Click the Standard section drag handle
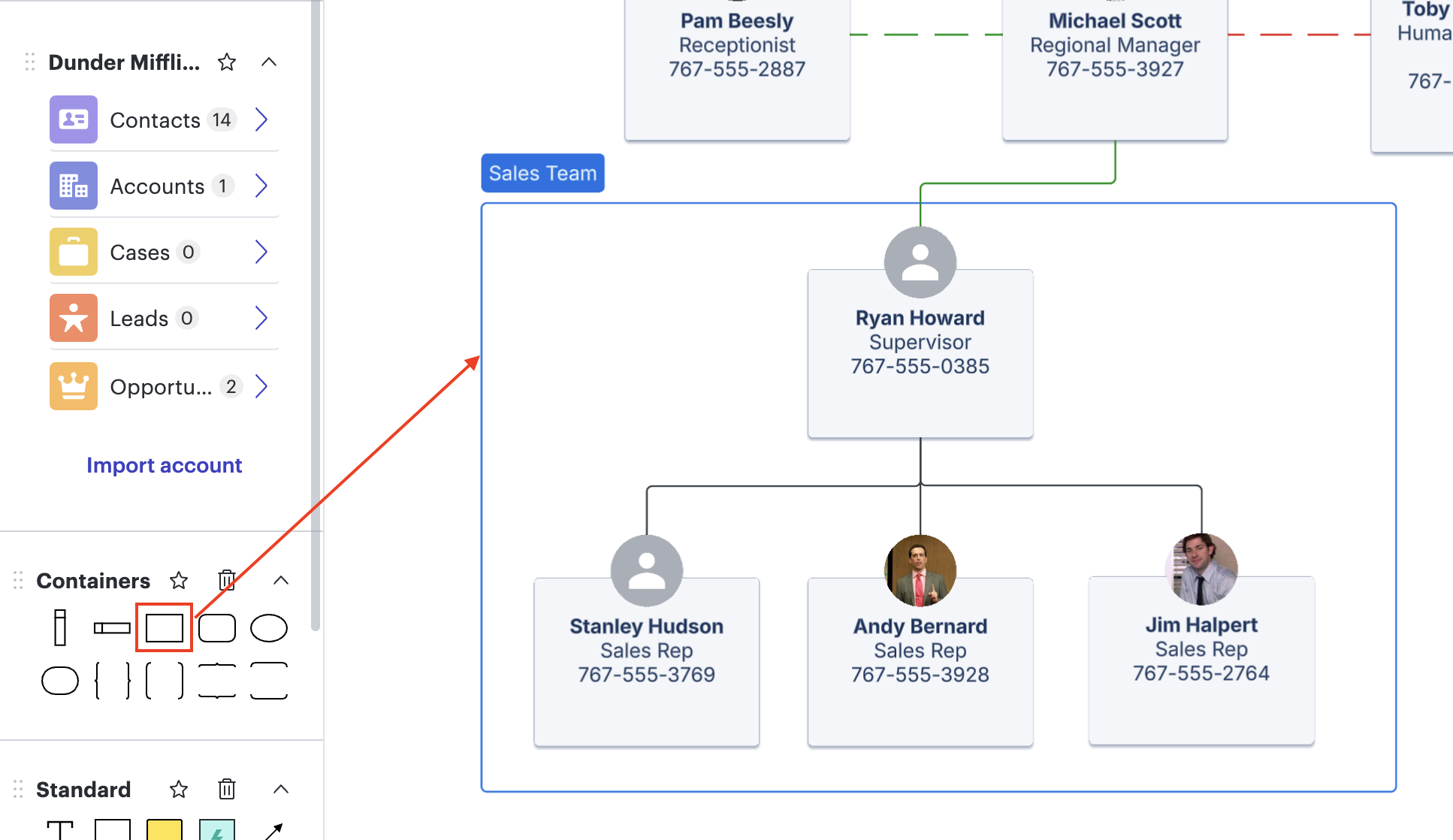1453x840 pixels. pyautogui.click(x=18, y=789)
